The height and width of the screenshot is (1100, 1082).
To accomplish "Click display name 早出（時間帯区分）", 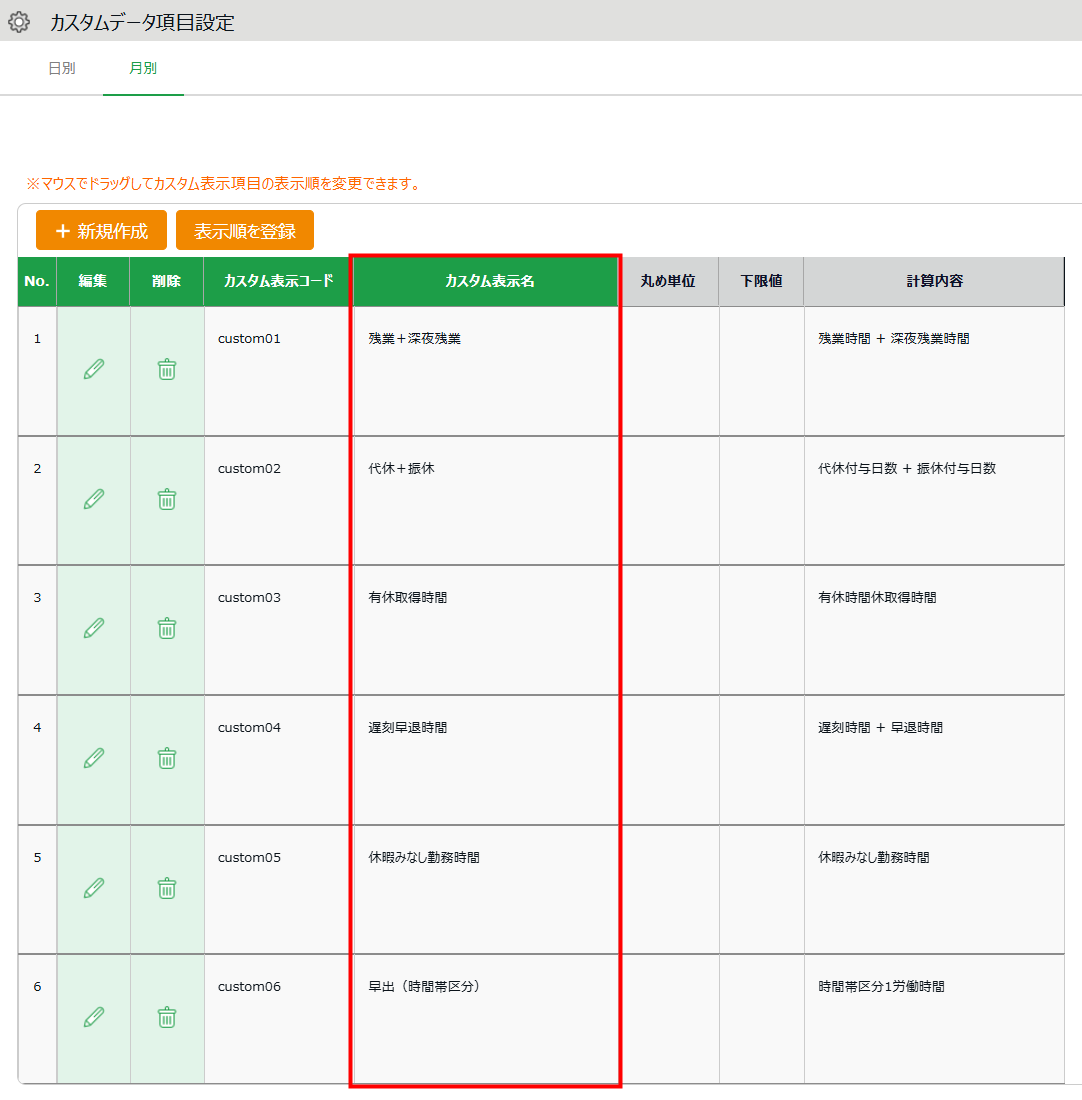I will (x=425, y=986).
